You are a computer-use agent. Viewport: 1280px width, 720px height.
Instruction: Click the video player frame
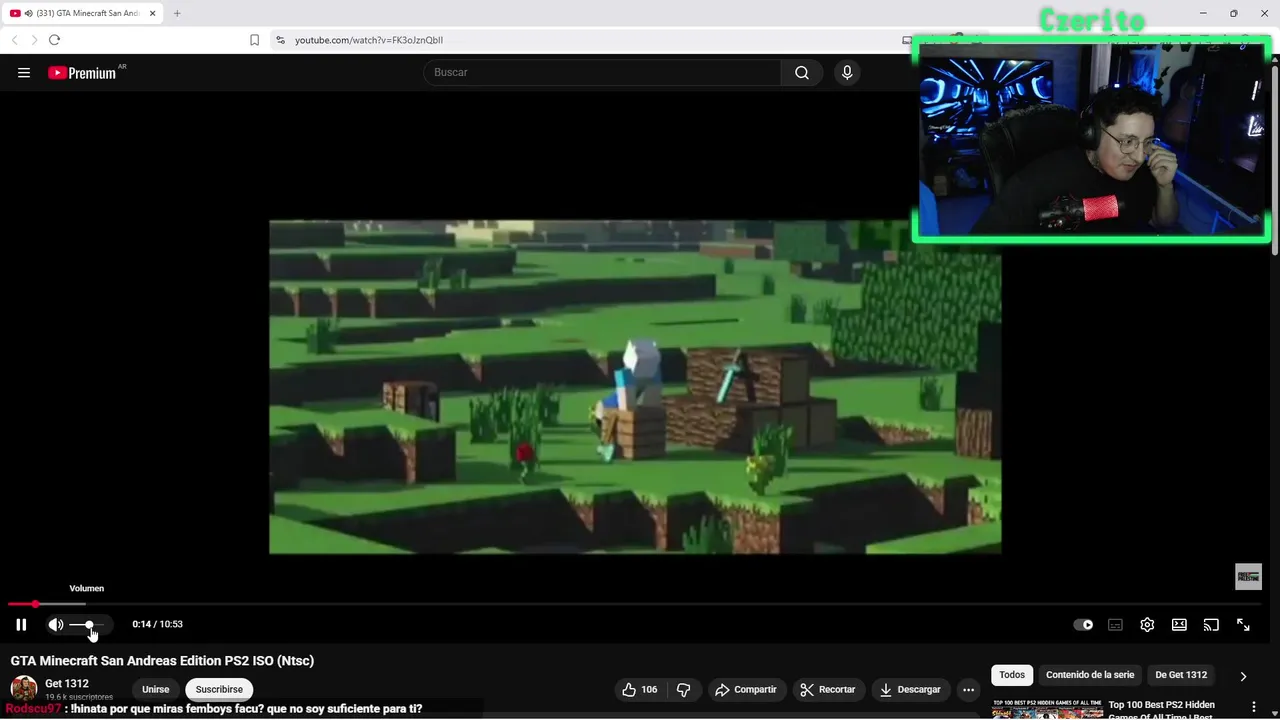click(635, 387)
